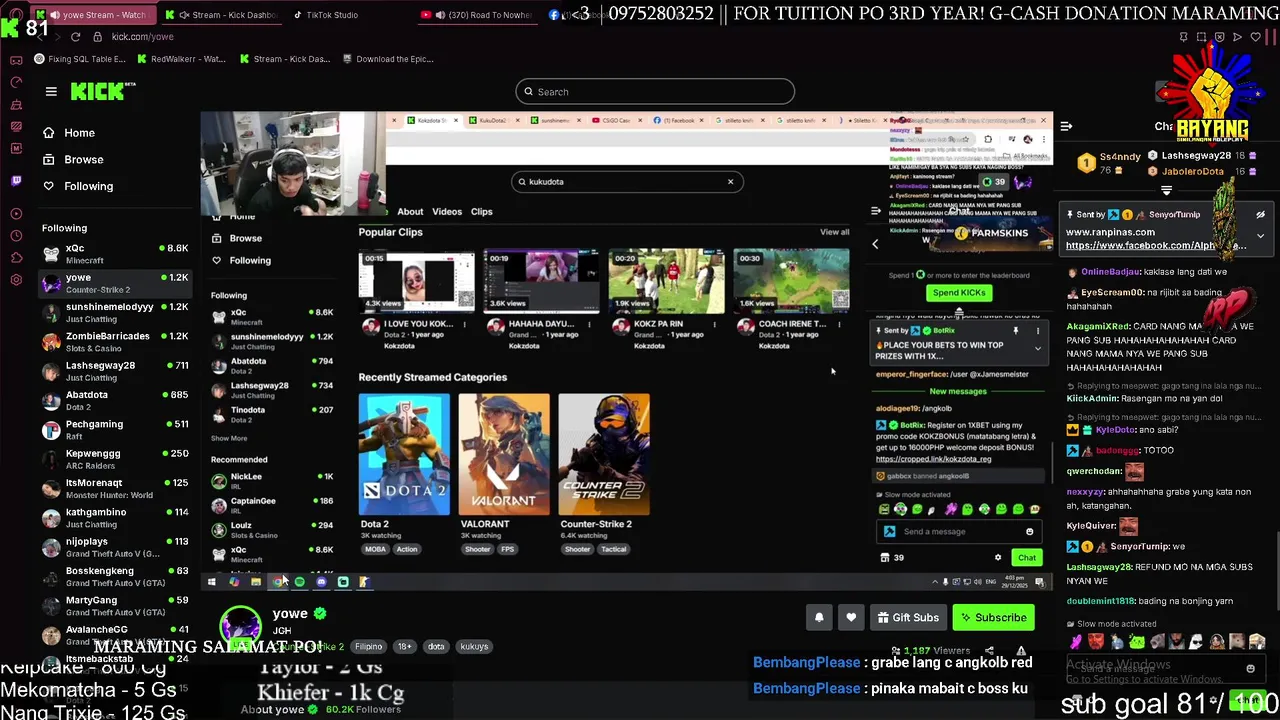Click Spend KICKs in streamed chat

pos(958,293)
